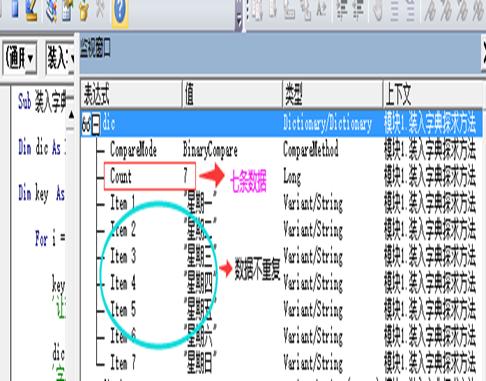The width and height of the screenshot is (486, 381).
Task: Select the CompareMode row
Action: tap(282, 150)
